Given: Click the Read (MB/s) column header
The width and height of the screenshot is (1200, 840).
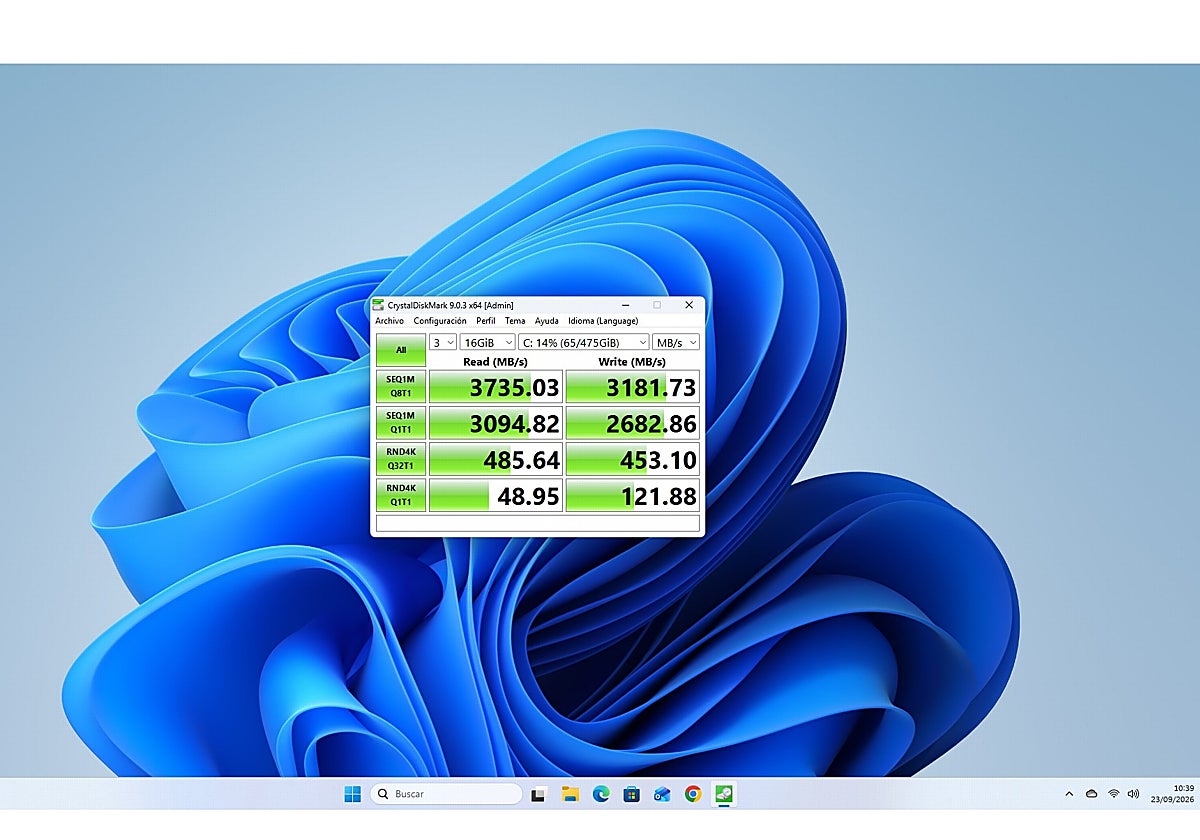Looking at the screenshot, I should click(x=495, y=361).
